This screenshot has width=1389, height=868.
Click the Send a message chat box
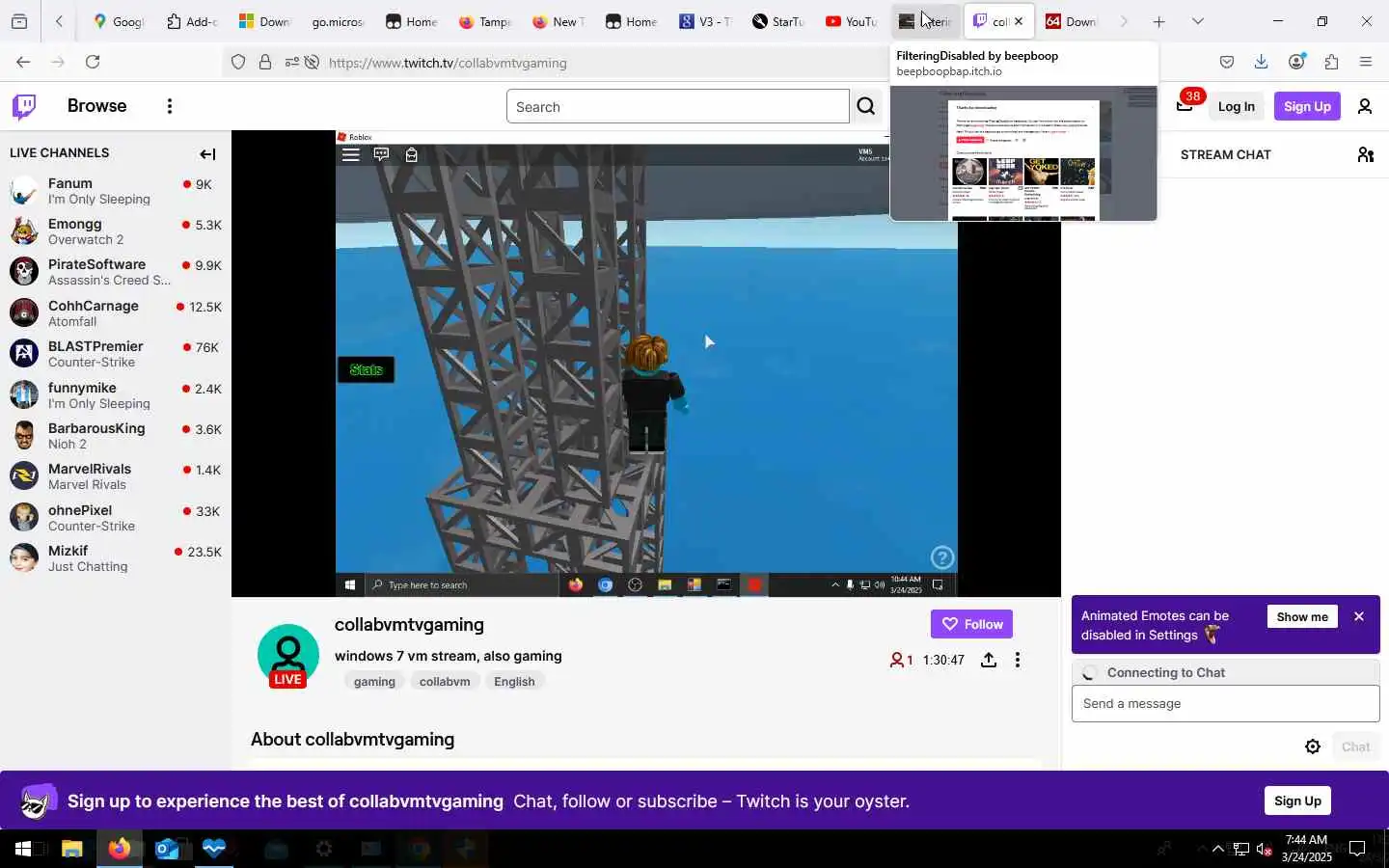click(1225, 704)
